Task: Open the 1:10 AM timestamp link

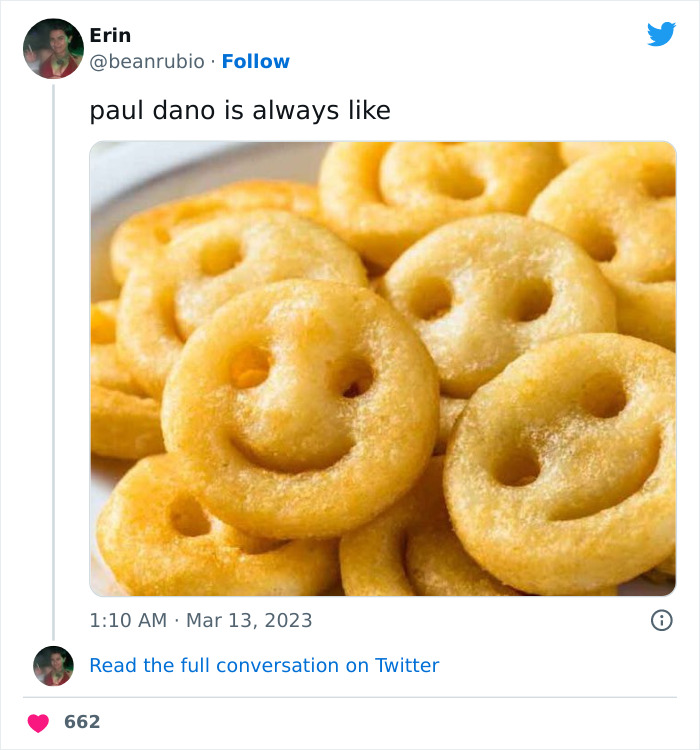Action: [x=128, y=620]
